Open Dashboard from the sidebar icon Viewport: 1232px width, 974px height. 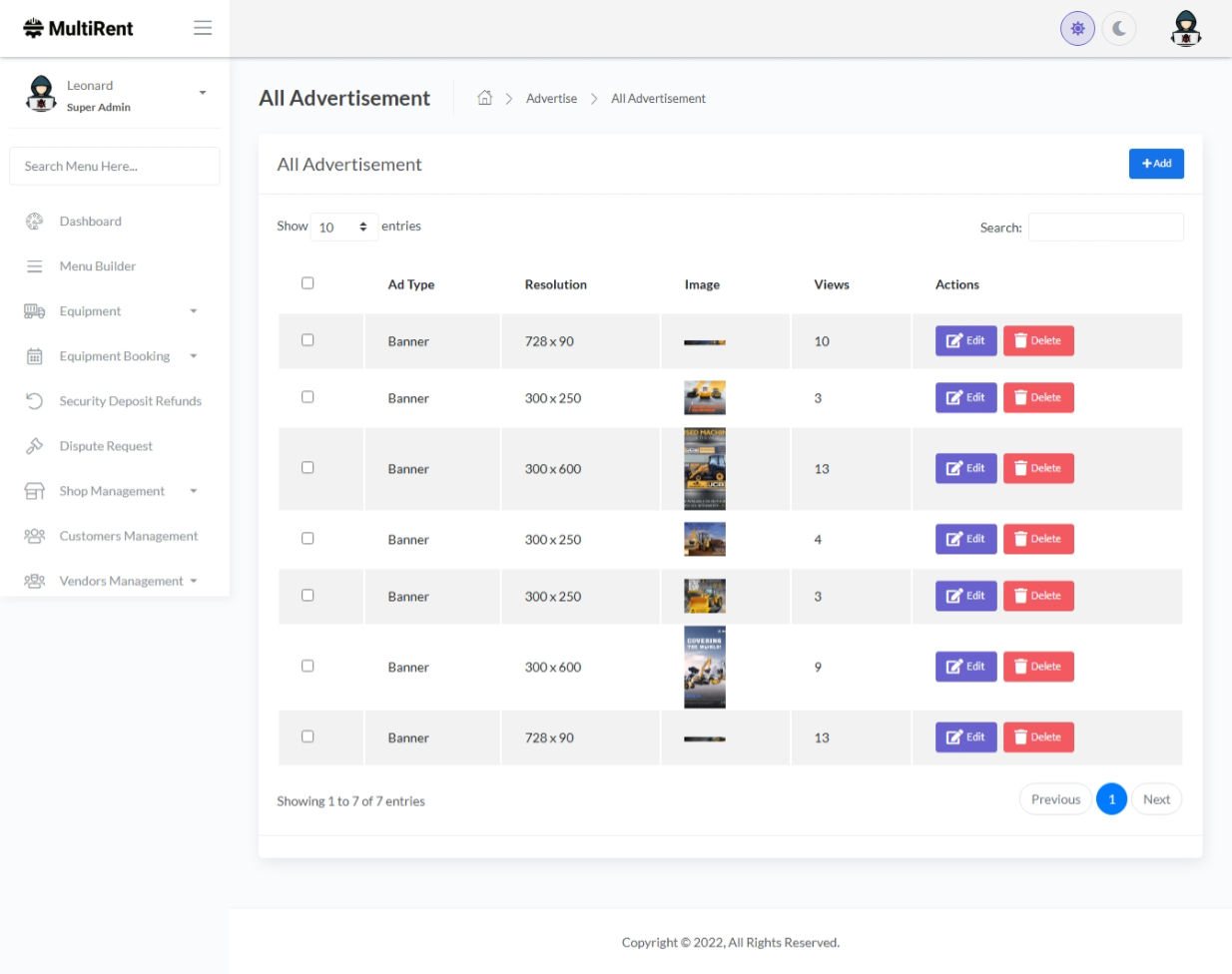pyautogui.click(x=35, y=222)
